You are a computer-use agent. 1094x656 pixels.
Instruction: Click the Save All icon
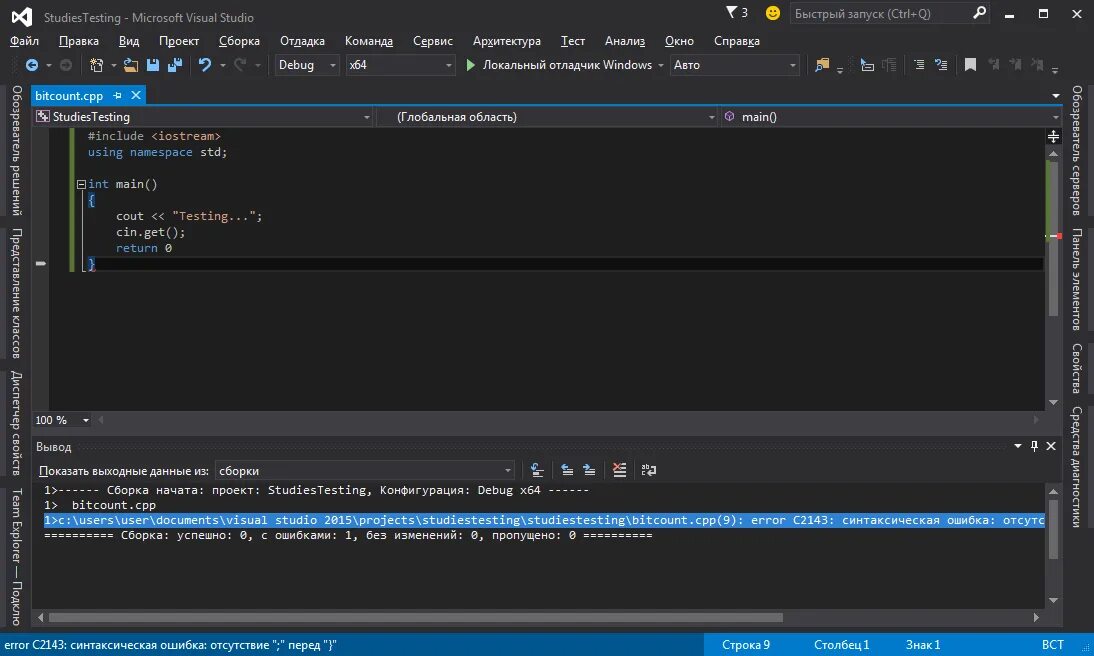click(x=175, y=65)
